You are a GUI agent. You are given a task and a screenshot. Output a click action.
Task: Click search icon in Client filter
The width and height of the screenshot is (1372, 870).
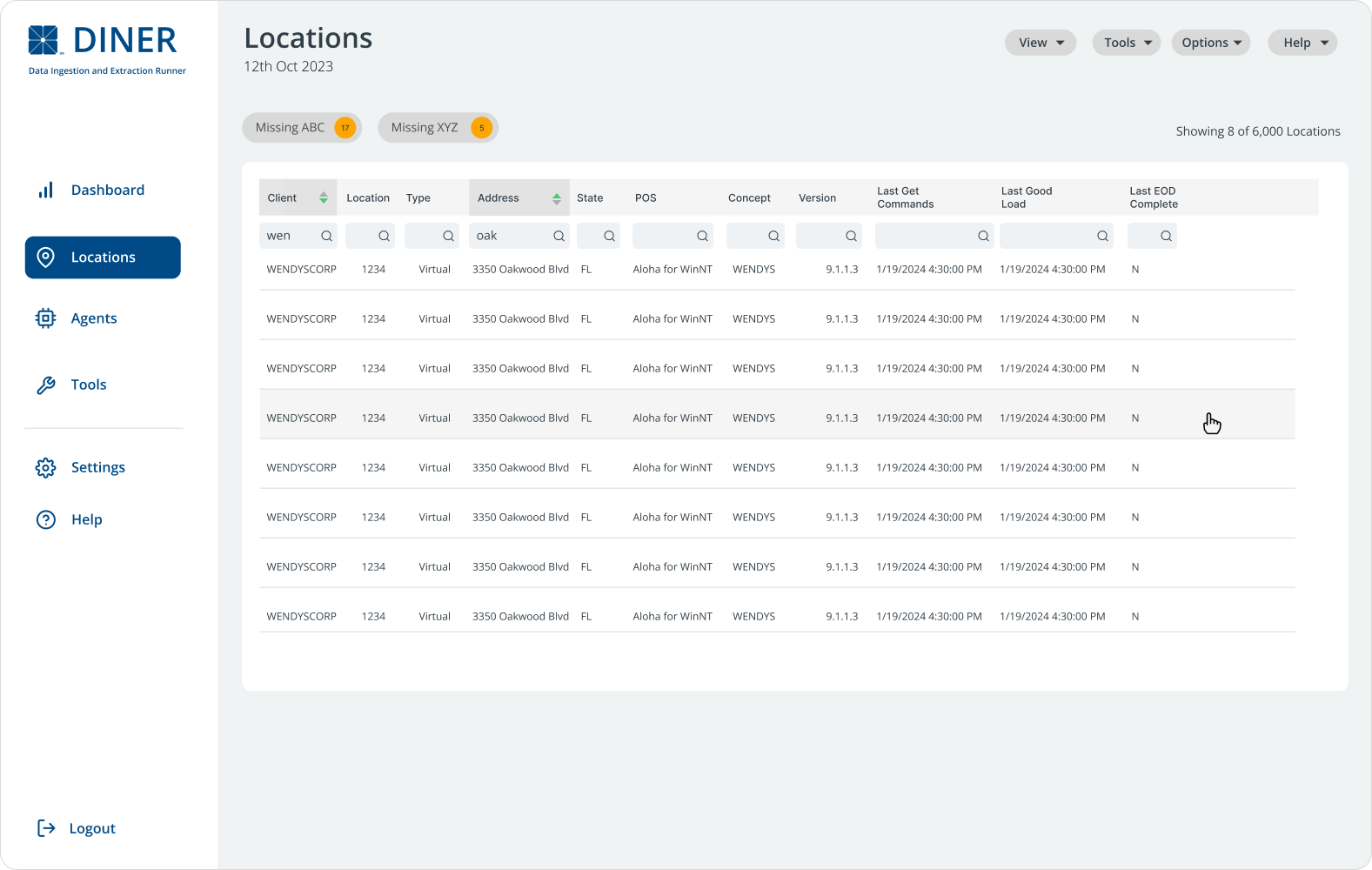click(327, 236)
